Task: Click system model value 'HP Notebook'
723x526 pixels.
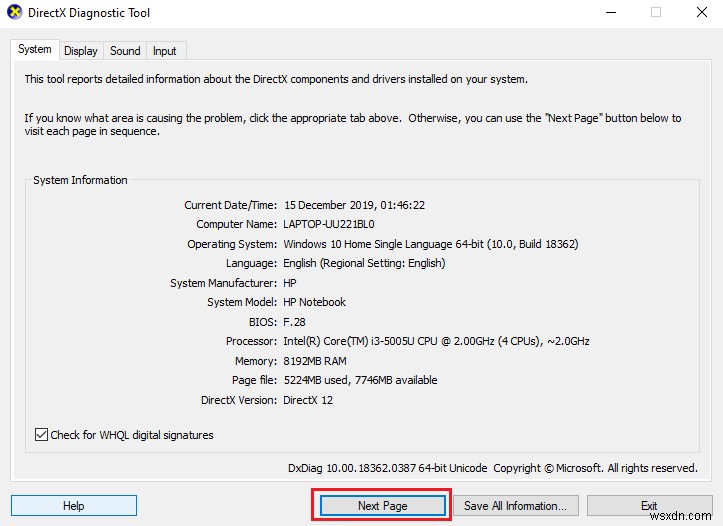Action: 314,302
